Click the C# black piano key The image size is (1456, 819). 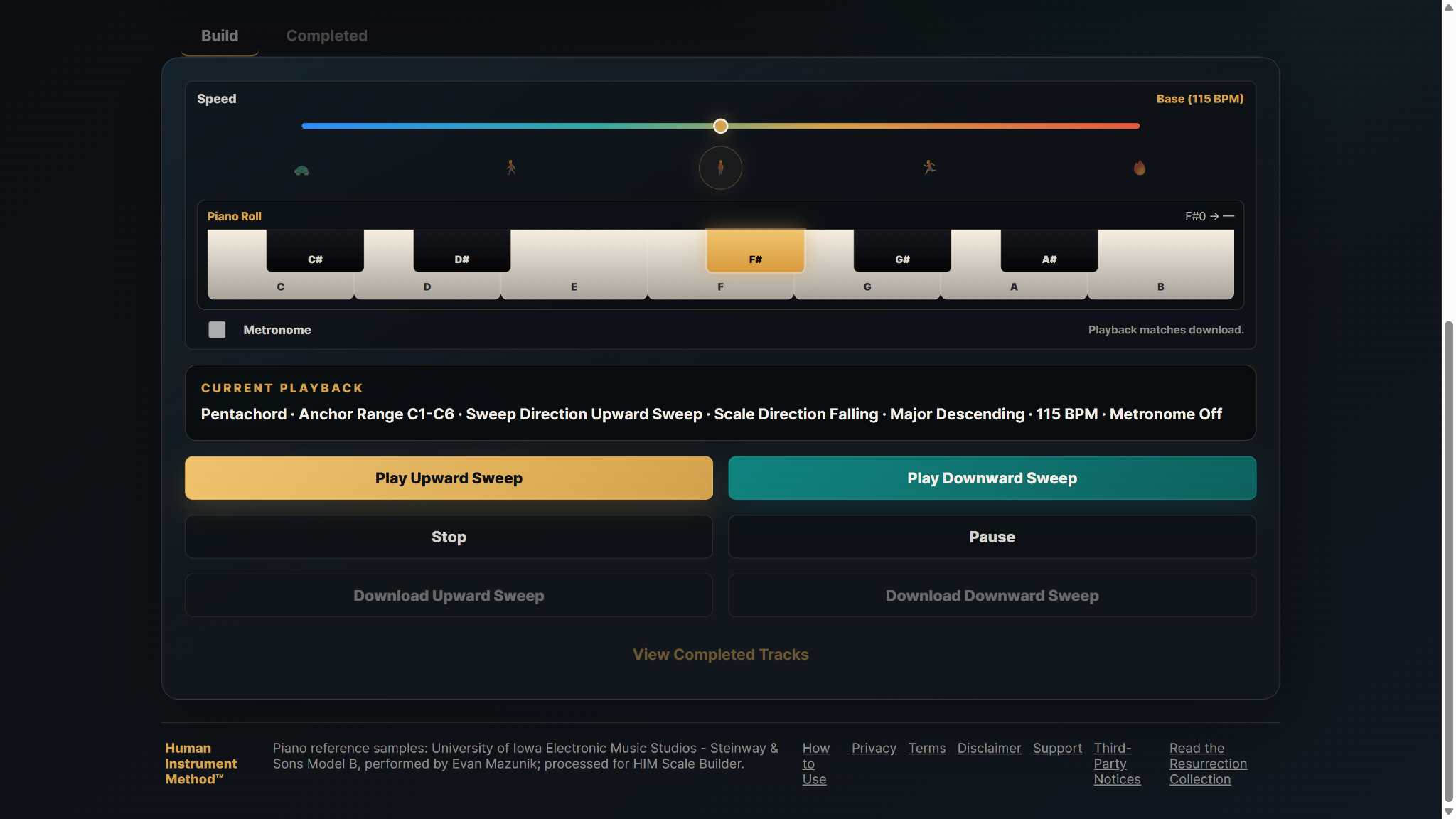click(x=315, y=250)
